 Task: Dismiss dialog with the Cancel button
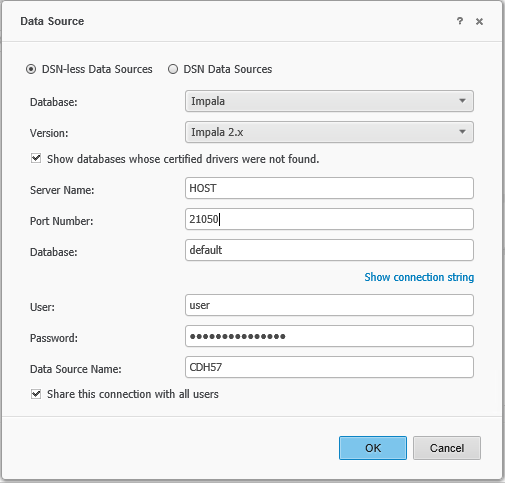[x=447, y=448]
